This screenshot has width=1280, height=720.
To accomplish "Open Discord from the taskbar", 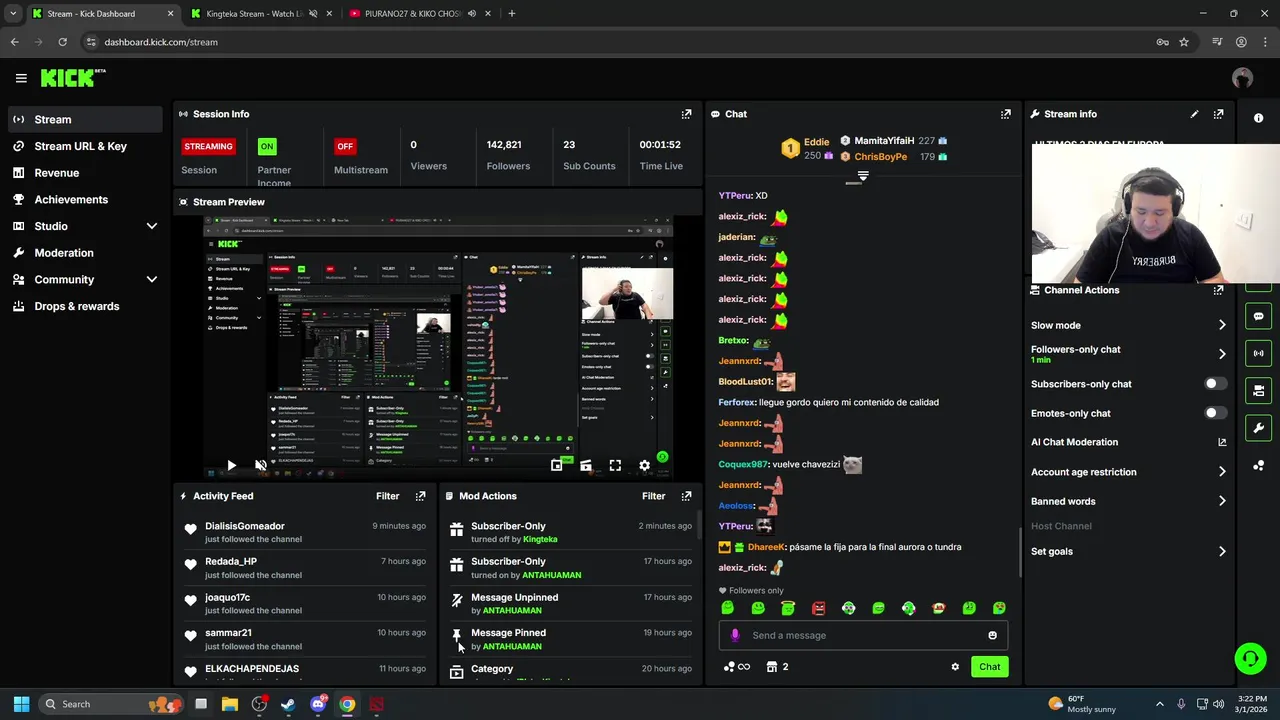I will pyautogui.click(x=318, y=704).
